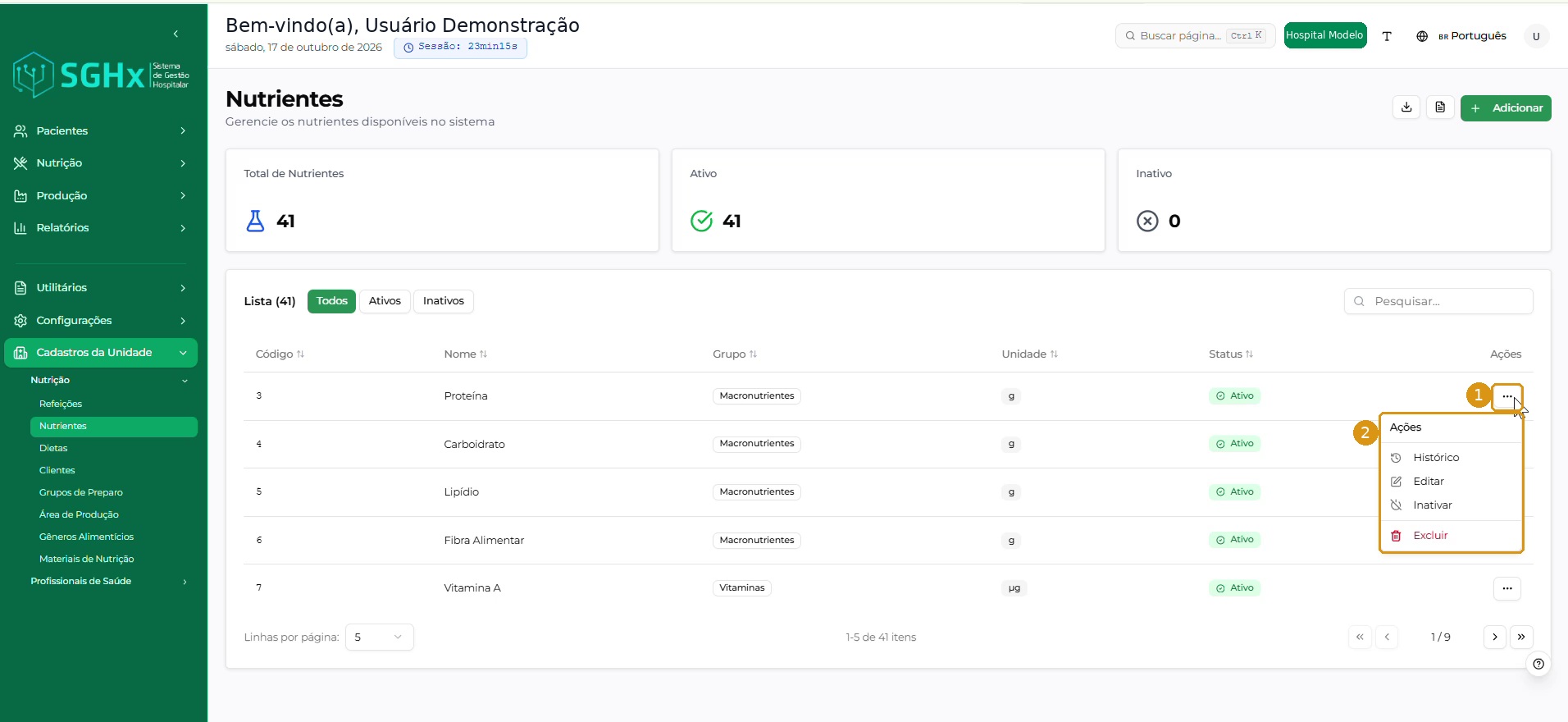Choose Excluir from the actions menu
Screen dimensions: 1568x722
pos(1452,536)
